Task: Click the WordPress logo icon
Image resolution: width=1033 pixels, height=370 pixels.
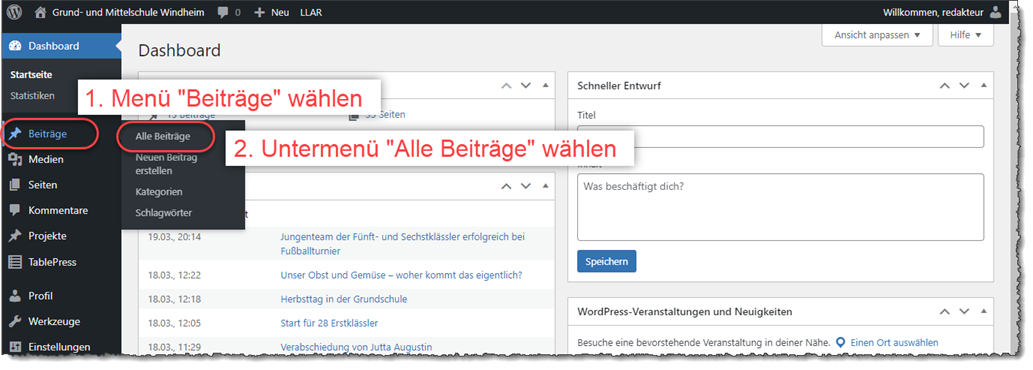Action: [x=14, y=12]
